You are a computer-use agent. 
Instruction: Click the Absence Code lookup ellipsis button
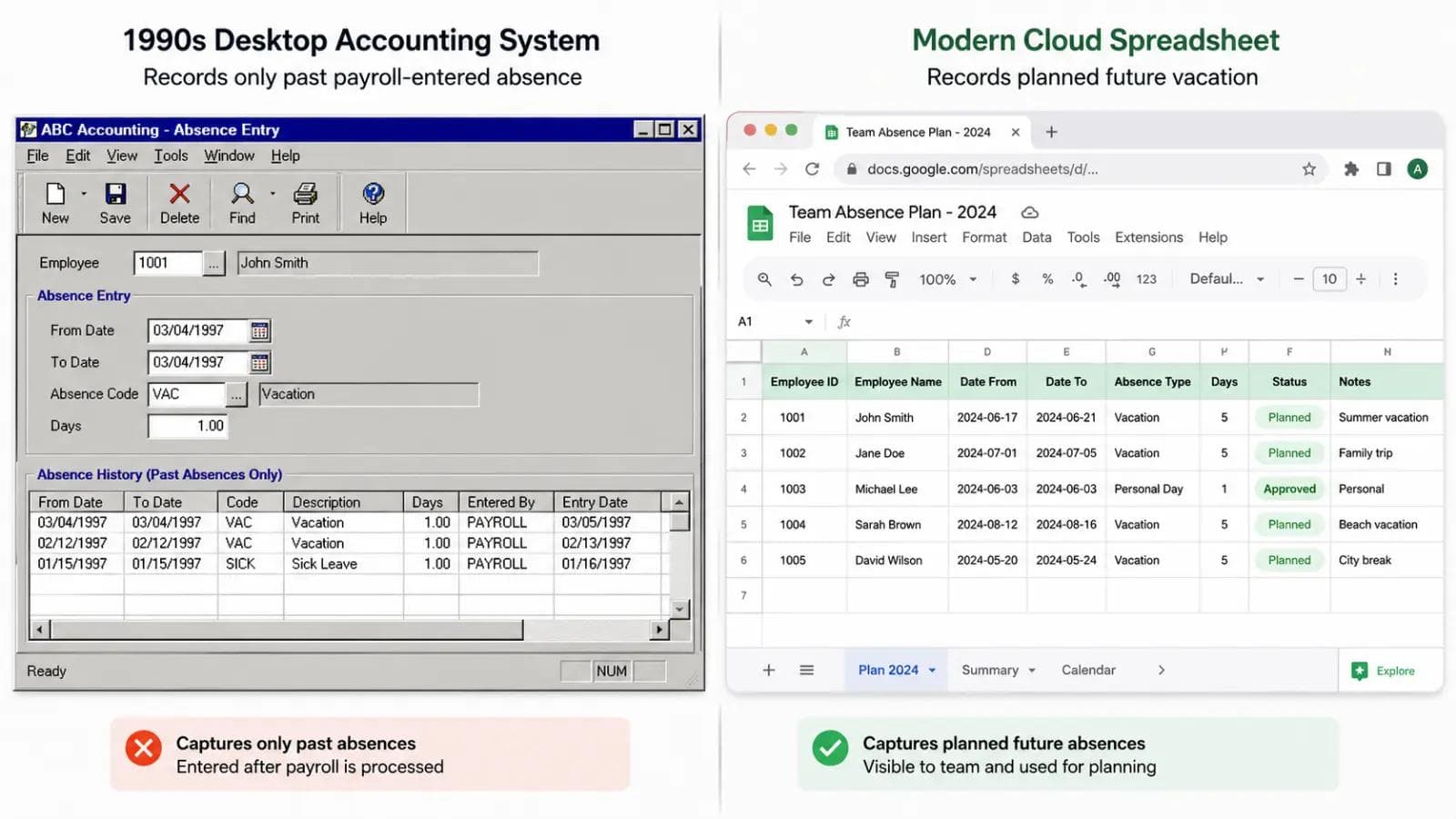(236, 395)
